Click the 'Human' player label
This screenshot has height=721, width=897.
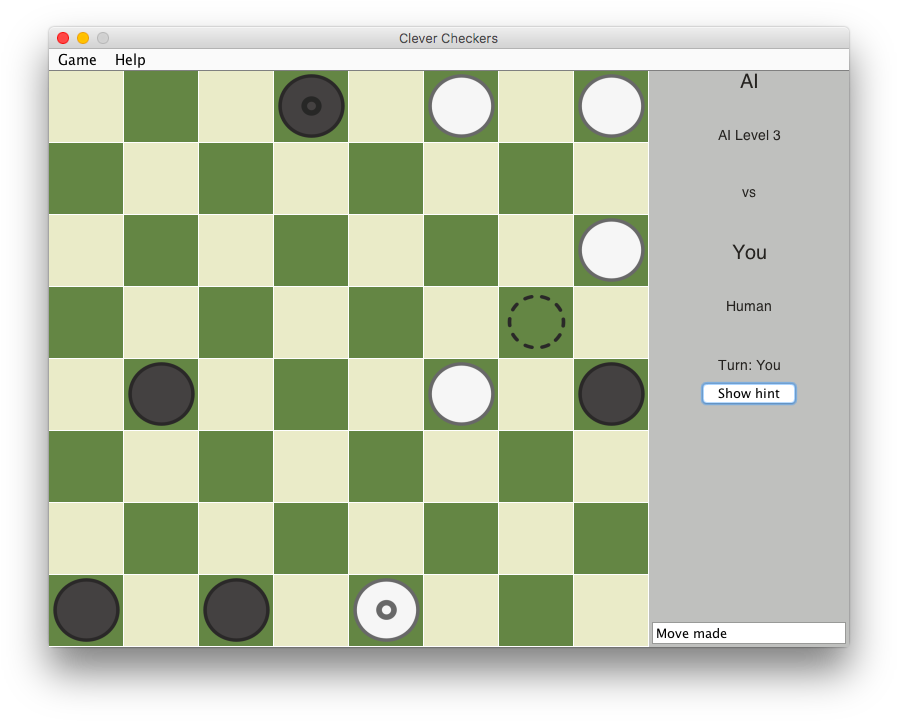click(x=749, y=306)
